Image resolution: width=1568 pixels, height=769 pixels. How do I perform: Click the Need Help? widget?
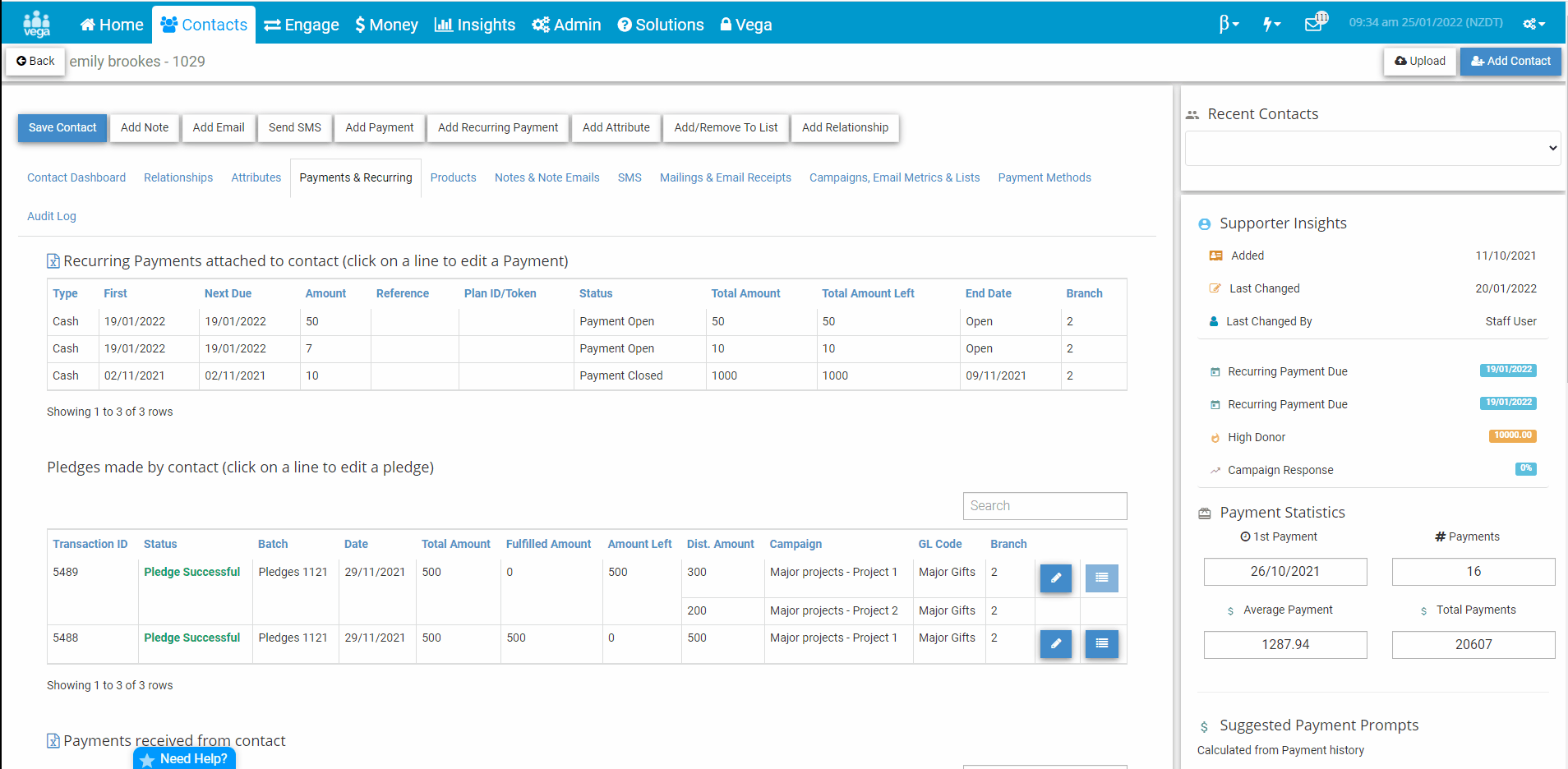click(184, 758)
